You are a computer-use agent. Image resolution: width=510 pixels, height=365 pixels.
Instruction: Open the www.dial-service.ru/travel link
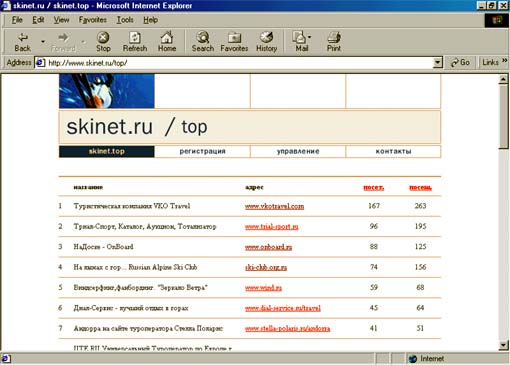click(283, 308)
